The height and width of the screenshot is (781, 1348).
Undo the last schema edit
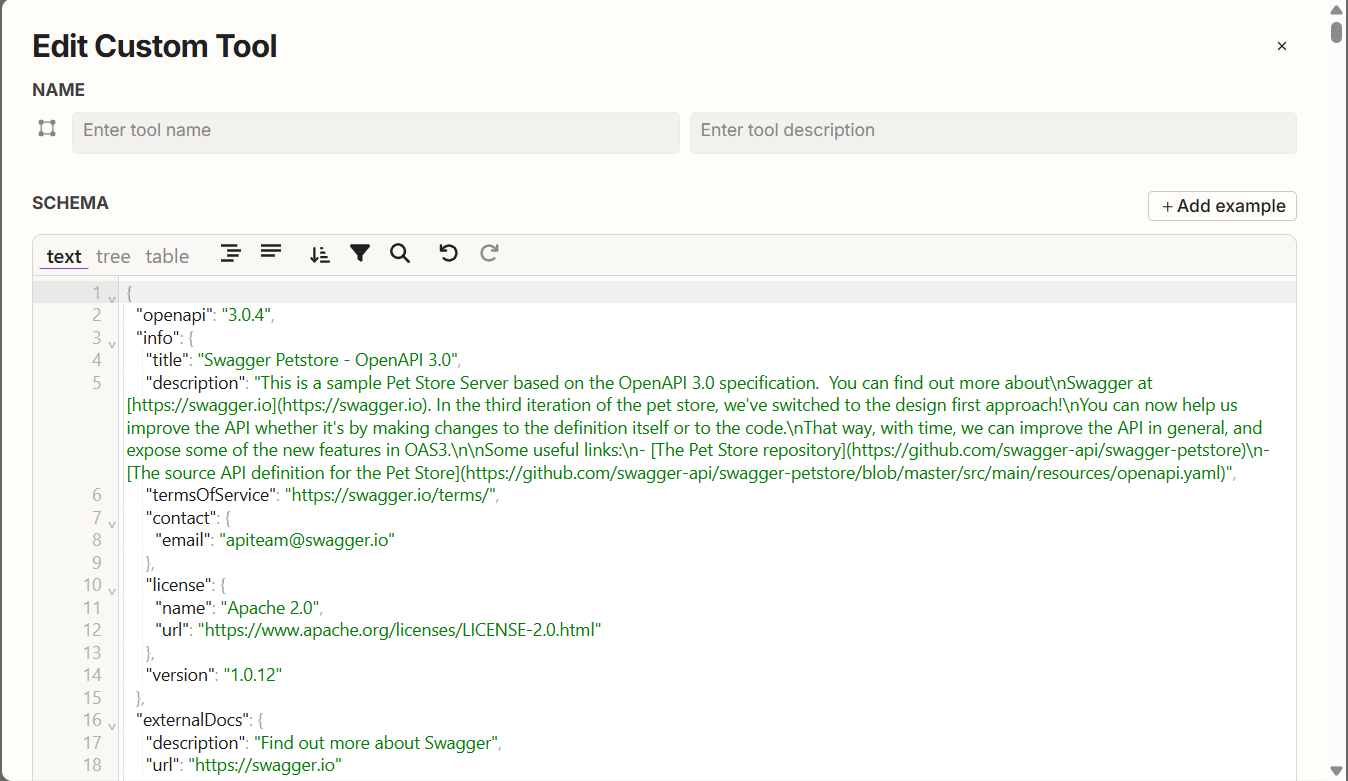click(x=448, y=254)
